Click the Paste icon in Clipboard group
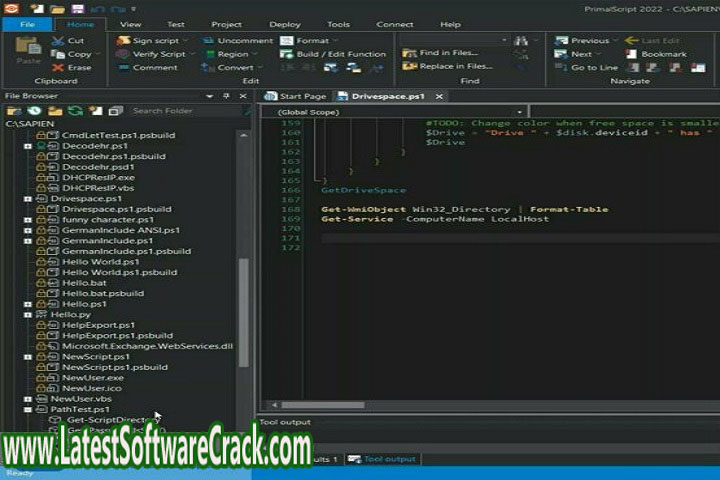 click(x=27, y=48)
